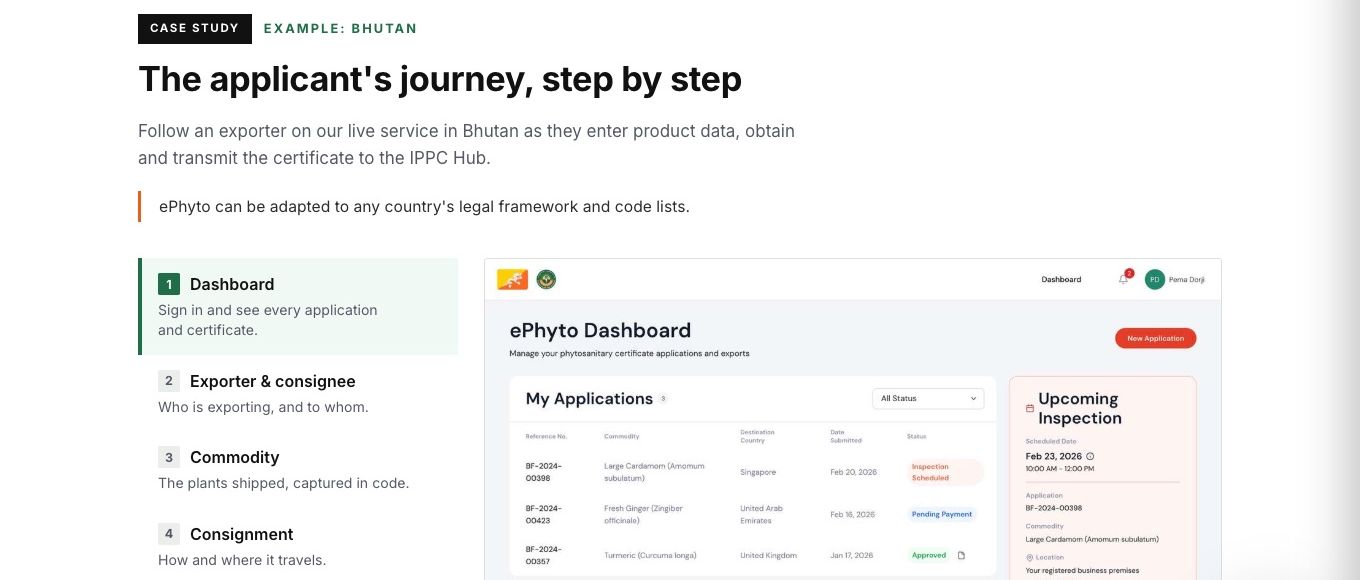Click the Destination Country column header

(x=758, y=436)
